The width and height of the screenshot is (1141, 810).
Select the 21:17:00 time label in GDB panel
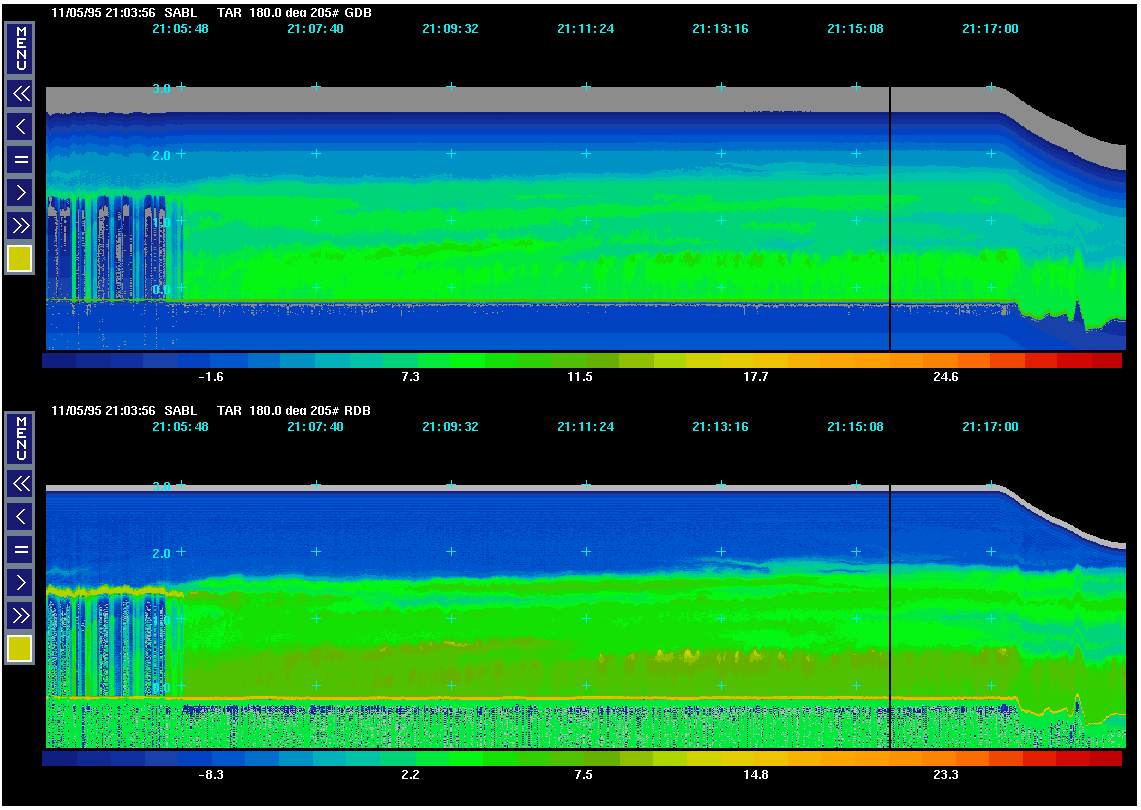click(x=990, y=29)
